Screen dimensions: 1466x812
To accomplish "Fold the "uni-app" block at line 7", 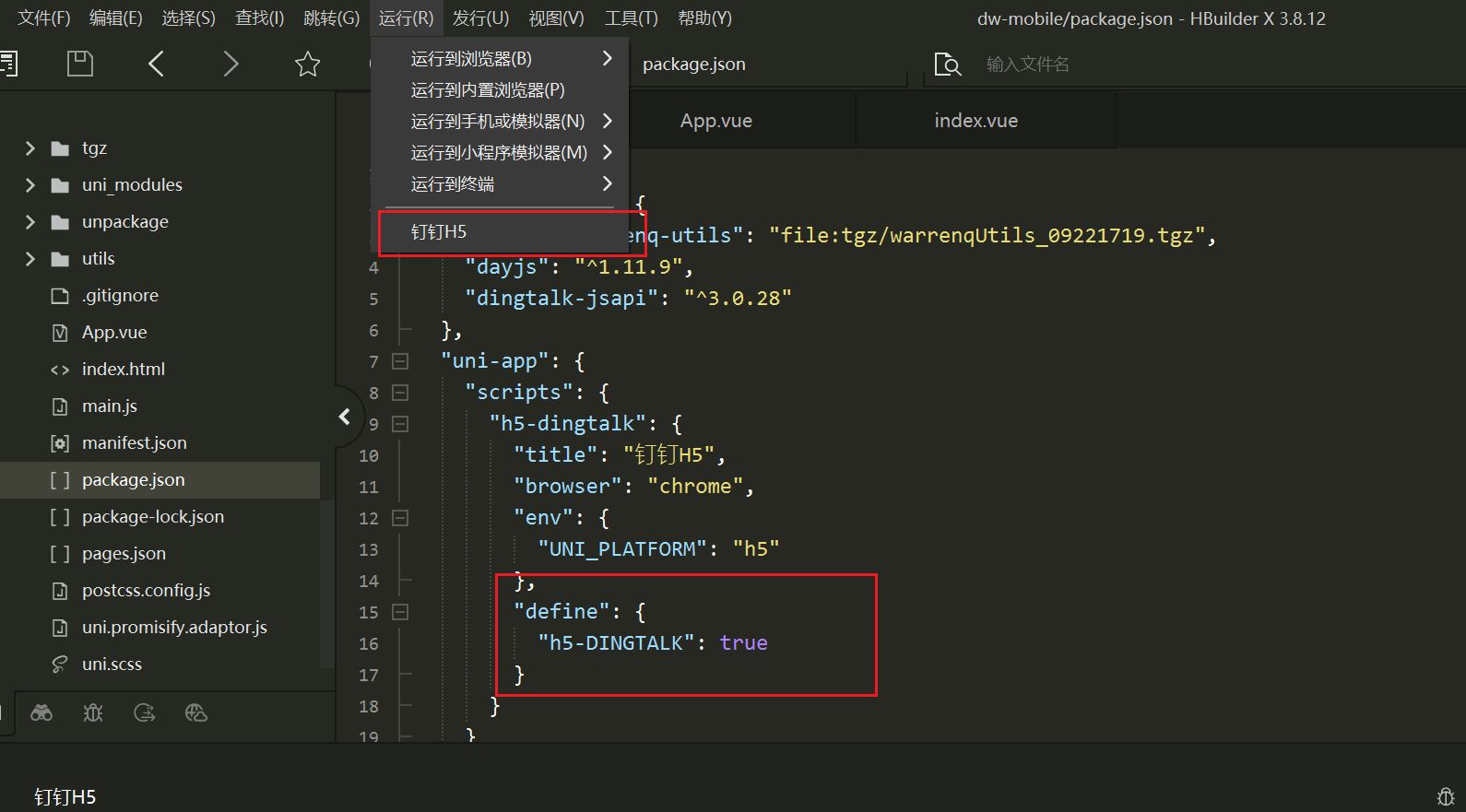I will (x=400, y=361).
